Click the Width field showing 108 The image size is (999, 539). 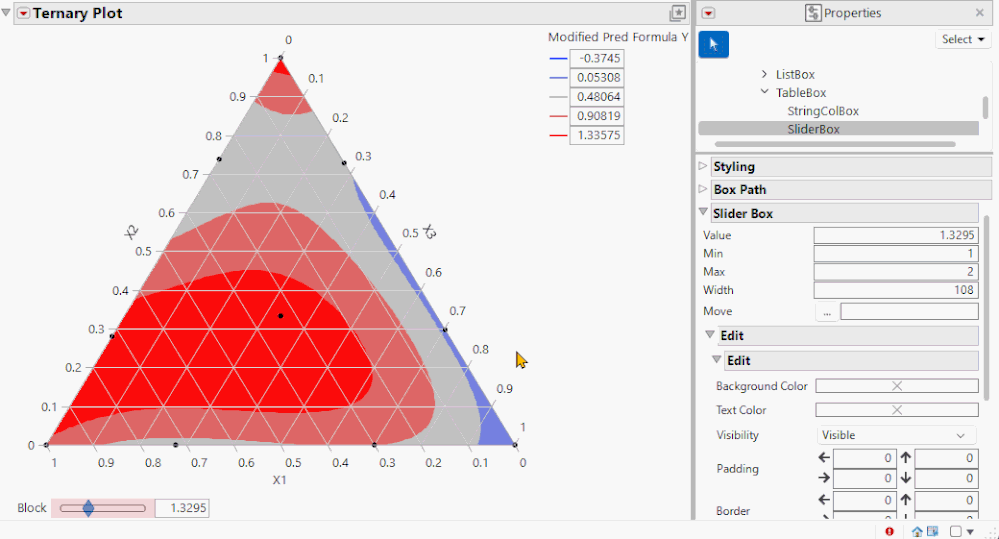[896, 291]
